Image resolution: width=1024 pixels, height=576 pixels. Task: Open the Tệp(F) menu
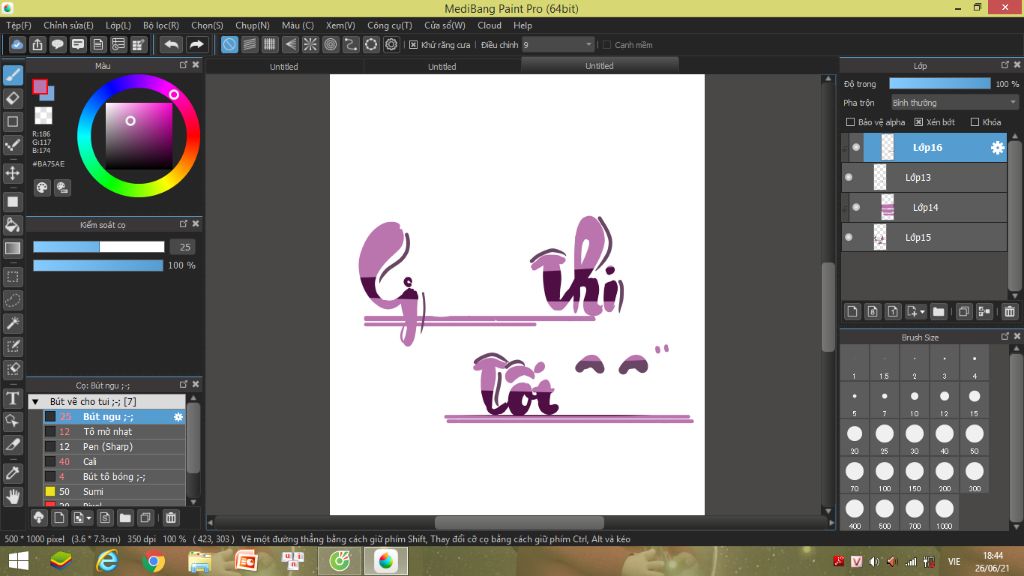pyautogui.click(x=18, y=25)
